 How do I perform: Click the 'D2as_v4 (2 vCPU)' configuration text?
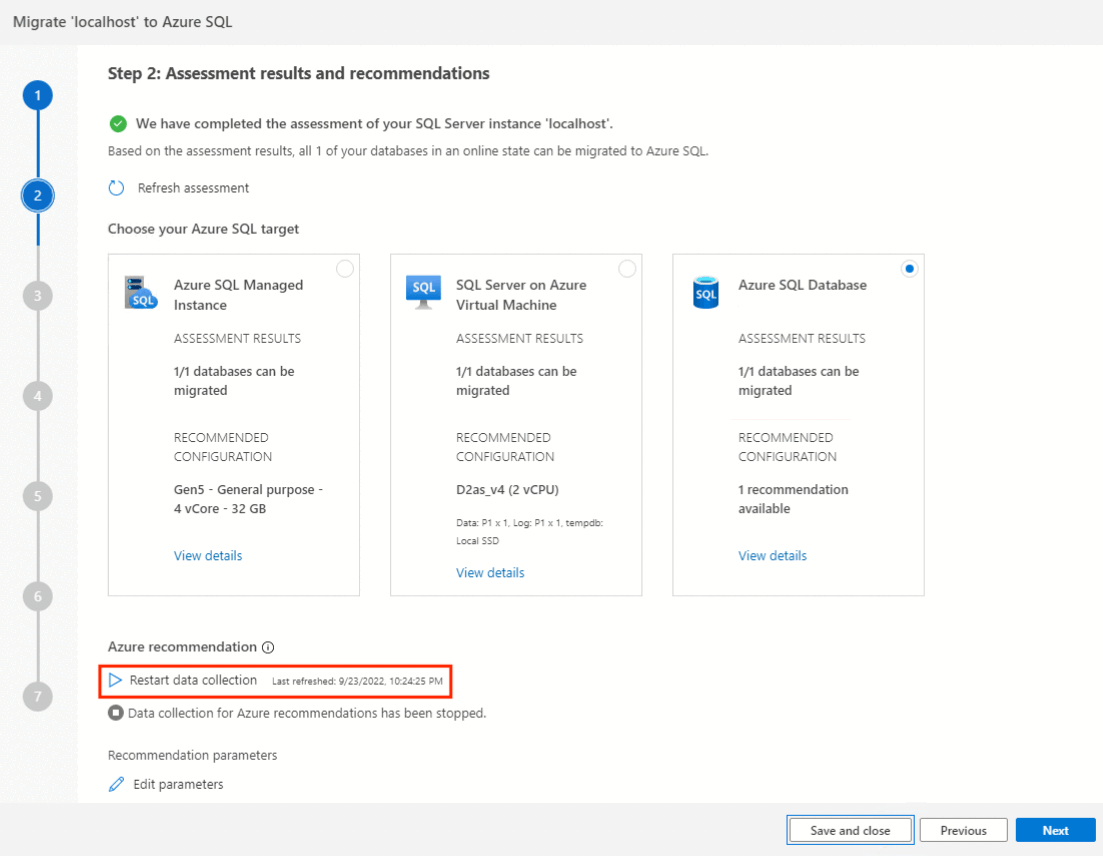[x=507, y=490]
